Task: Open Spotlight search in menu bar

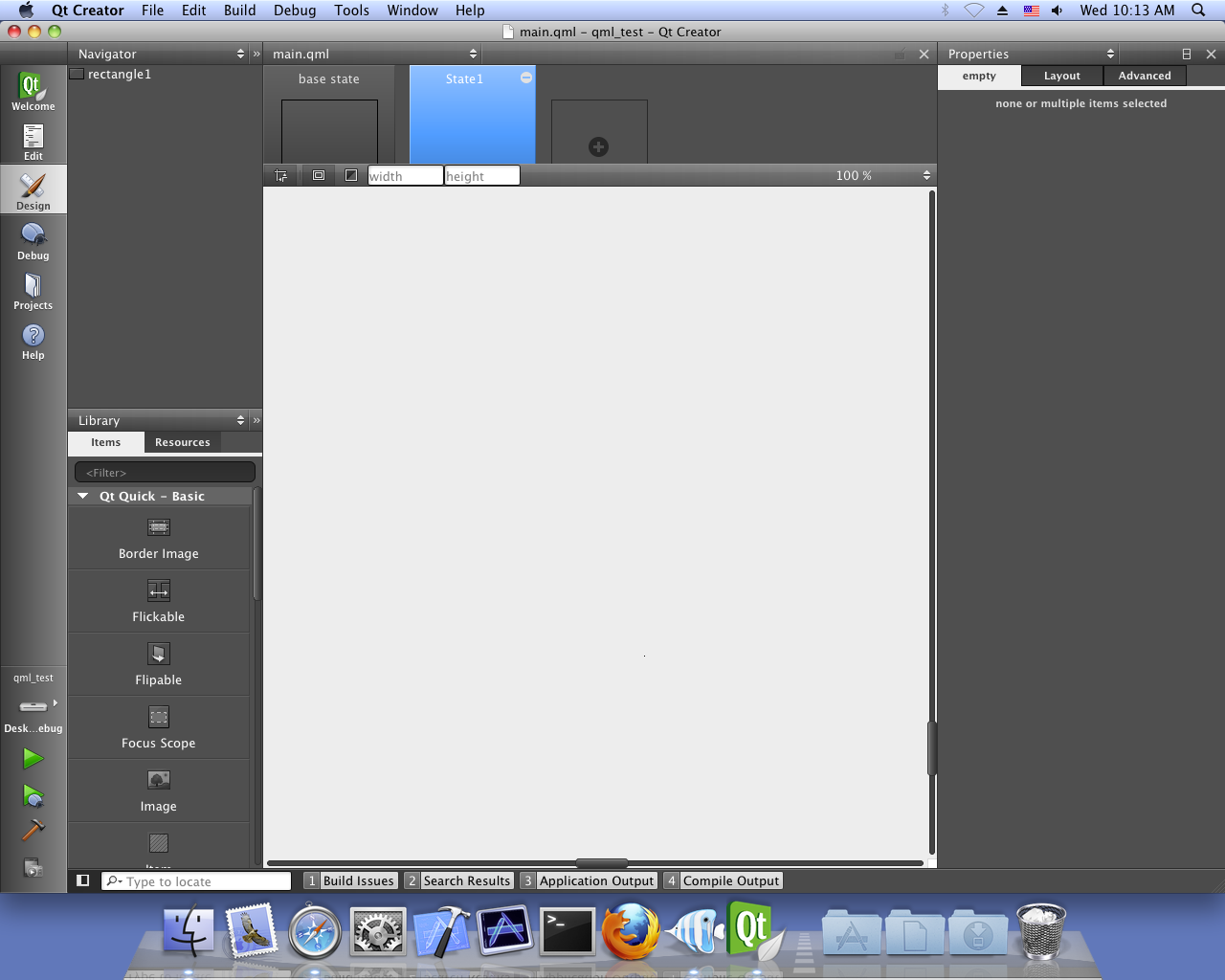Action: [x=1198, y=10]
